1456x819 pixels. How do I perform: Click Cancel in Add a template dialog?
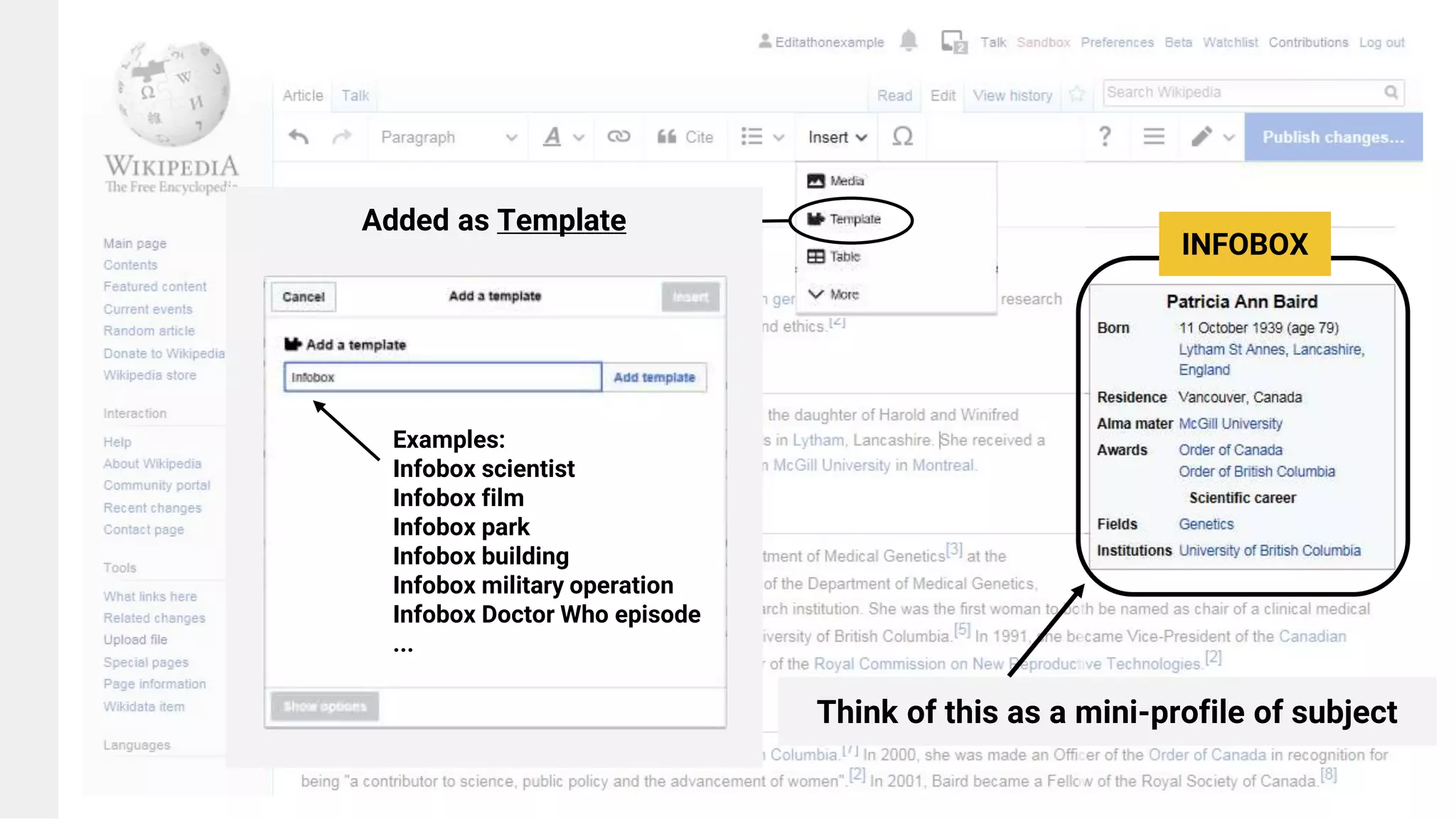pos(304,296)
